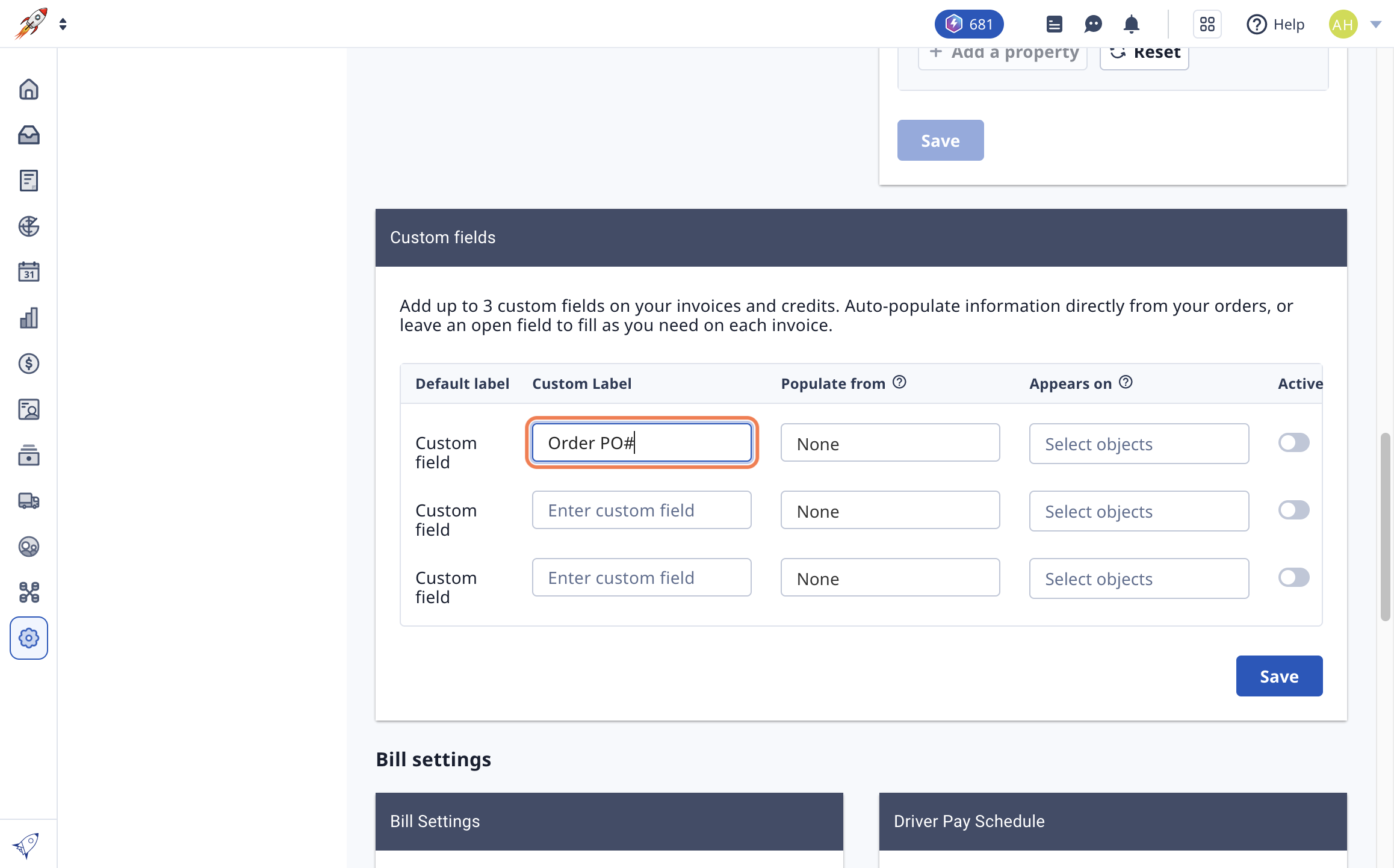Click the Home dashboard icon
Screen dimensions: 1394x868
coord(29,90)
